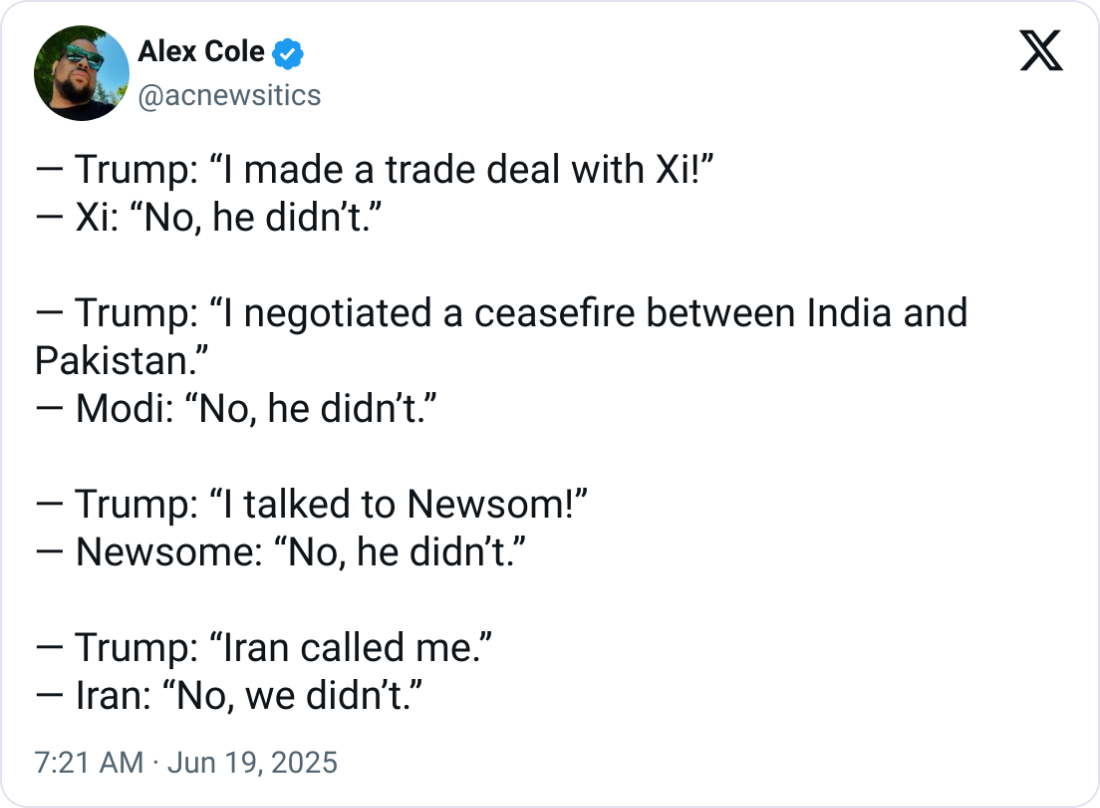The image size is (1100, 808).
Task: Click the X logo icon
Action: point(1041,52)
